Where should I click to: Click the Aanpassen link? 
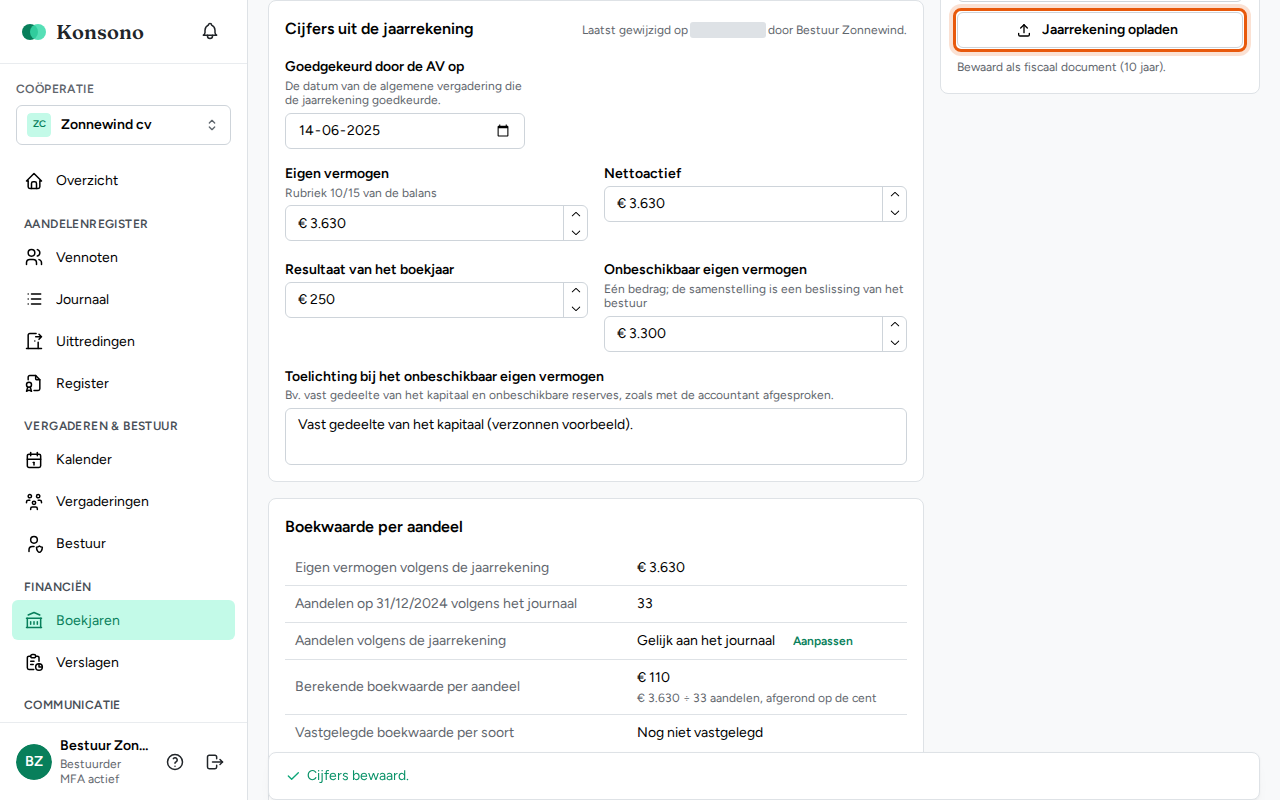tap(823, 641)
